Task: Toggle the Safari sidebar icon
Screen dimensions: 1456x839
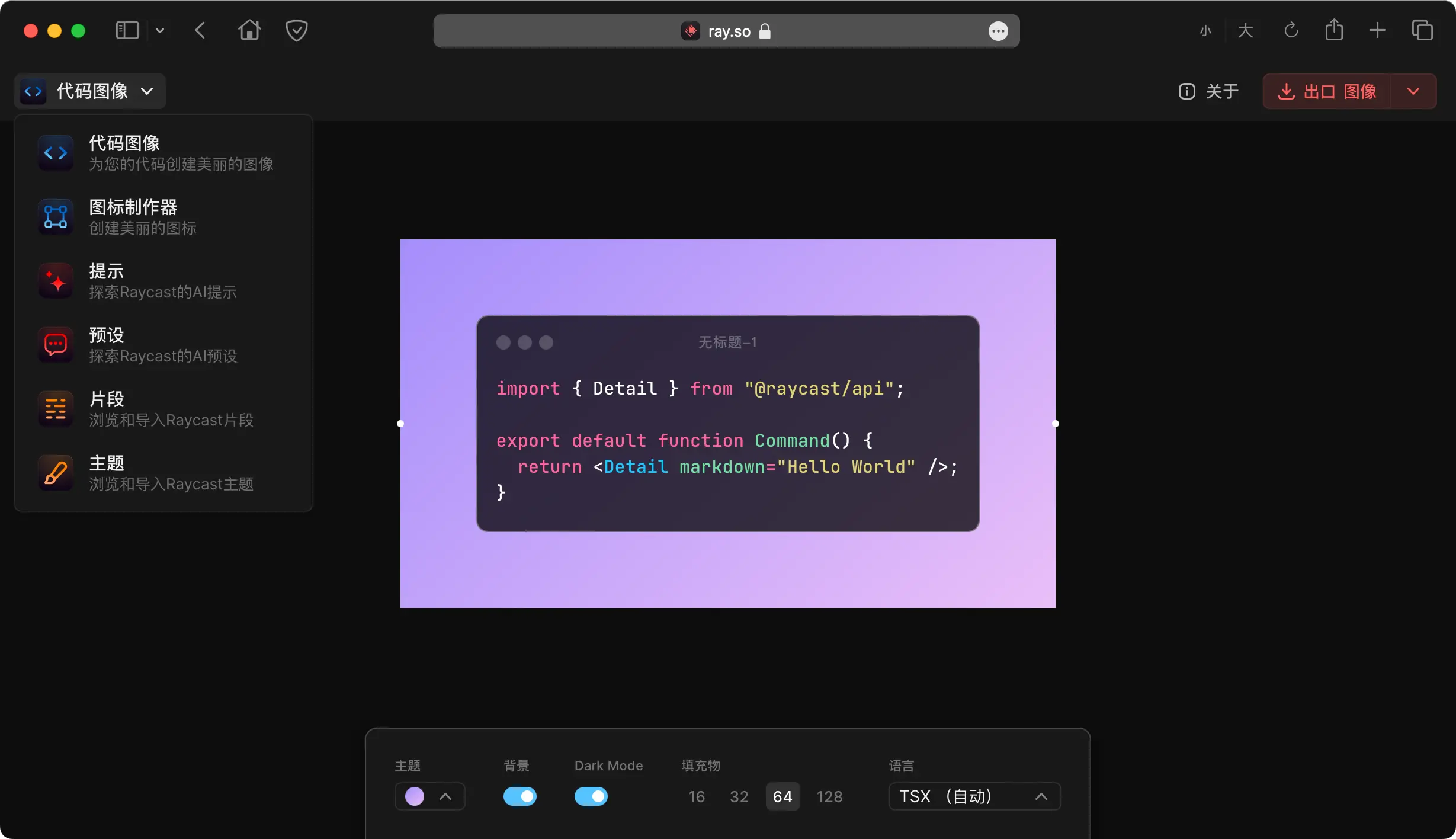Action: [127, 30]
